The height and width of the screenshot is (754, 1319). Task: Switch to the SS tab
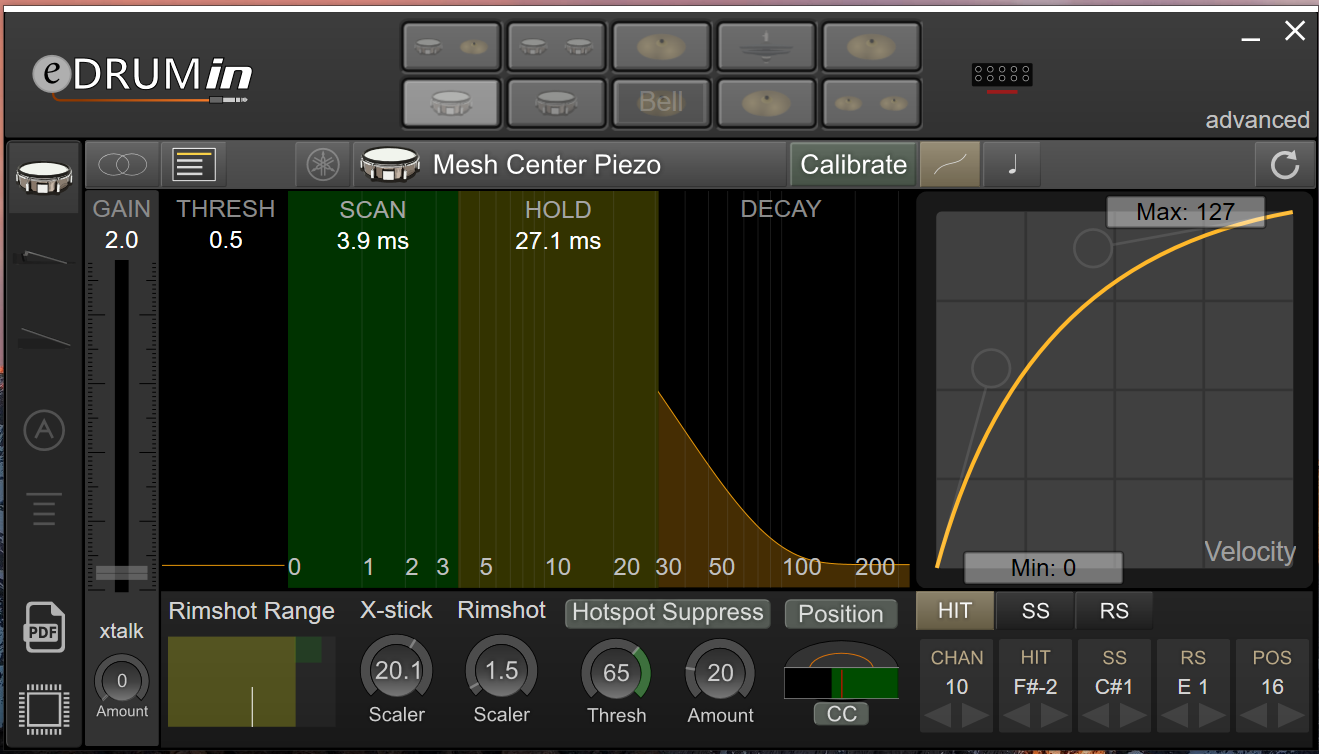[1035, 610]
